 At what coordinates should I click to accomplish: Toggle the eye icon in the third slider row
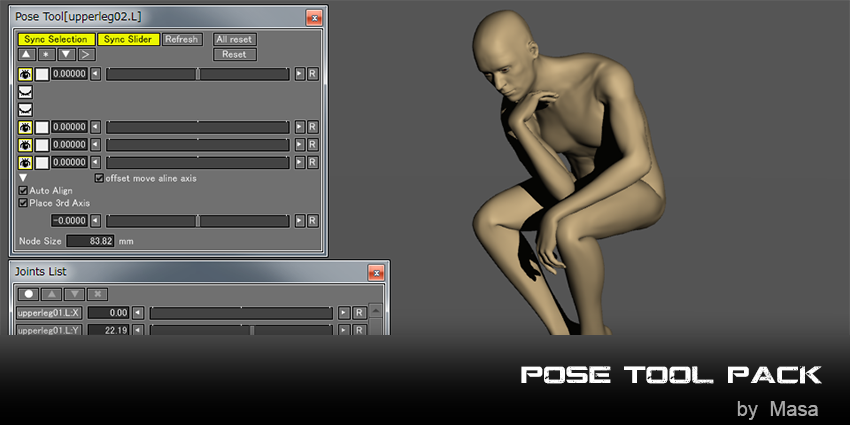coord(25,145)
